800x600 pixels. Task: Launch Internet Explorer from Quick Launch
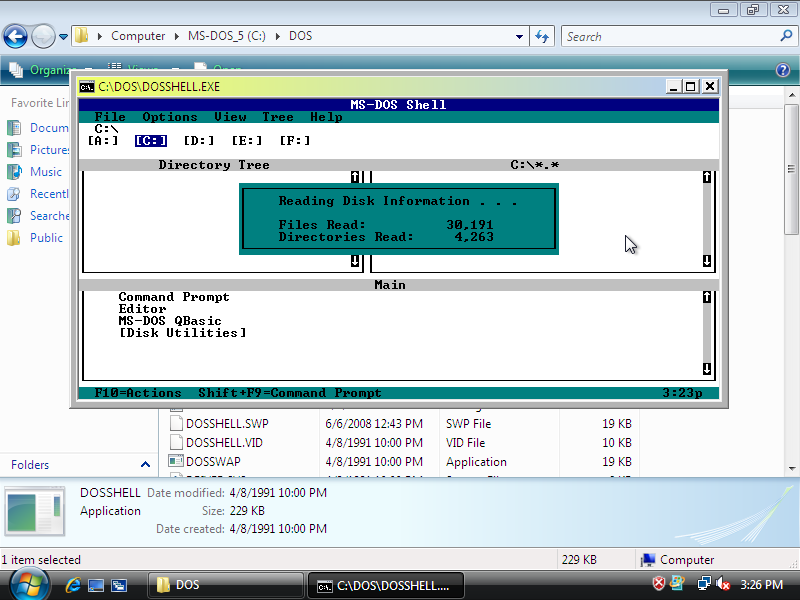(x=73, y=585)
